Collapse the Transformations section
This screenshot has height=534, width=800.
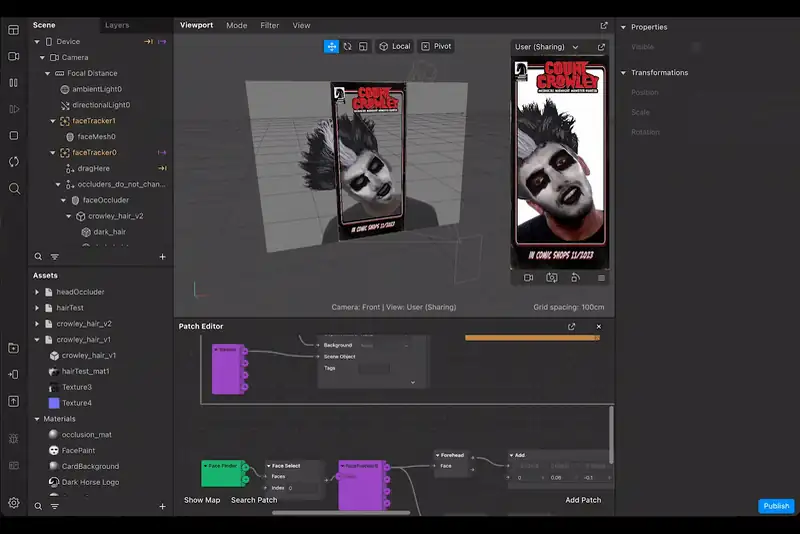pyautogui.click(x=623, y=73)
